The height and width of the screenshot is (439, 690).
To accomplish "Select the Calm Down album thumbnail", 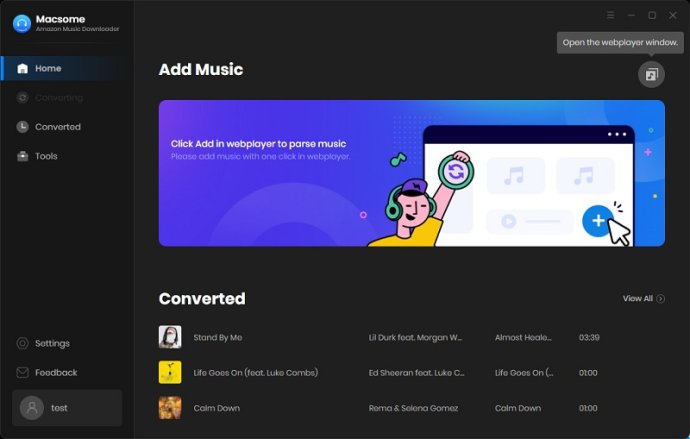I will click(x=170, y=408).
